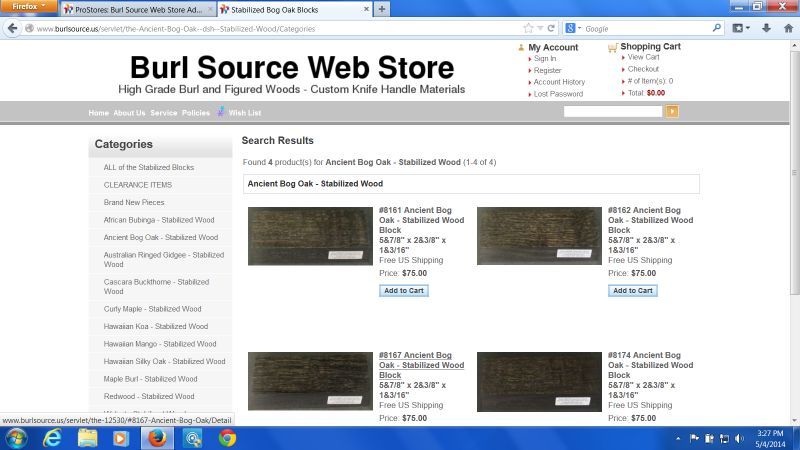Go to Checkout link
The height and width of the screenshot is (450, 800).
(643, 69)
